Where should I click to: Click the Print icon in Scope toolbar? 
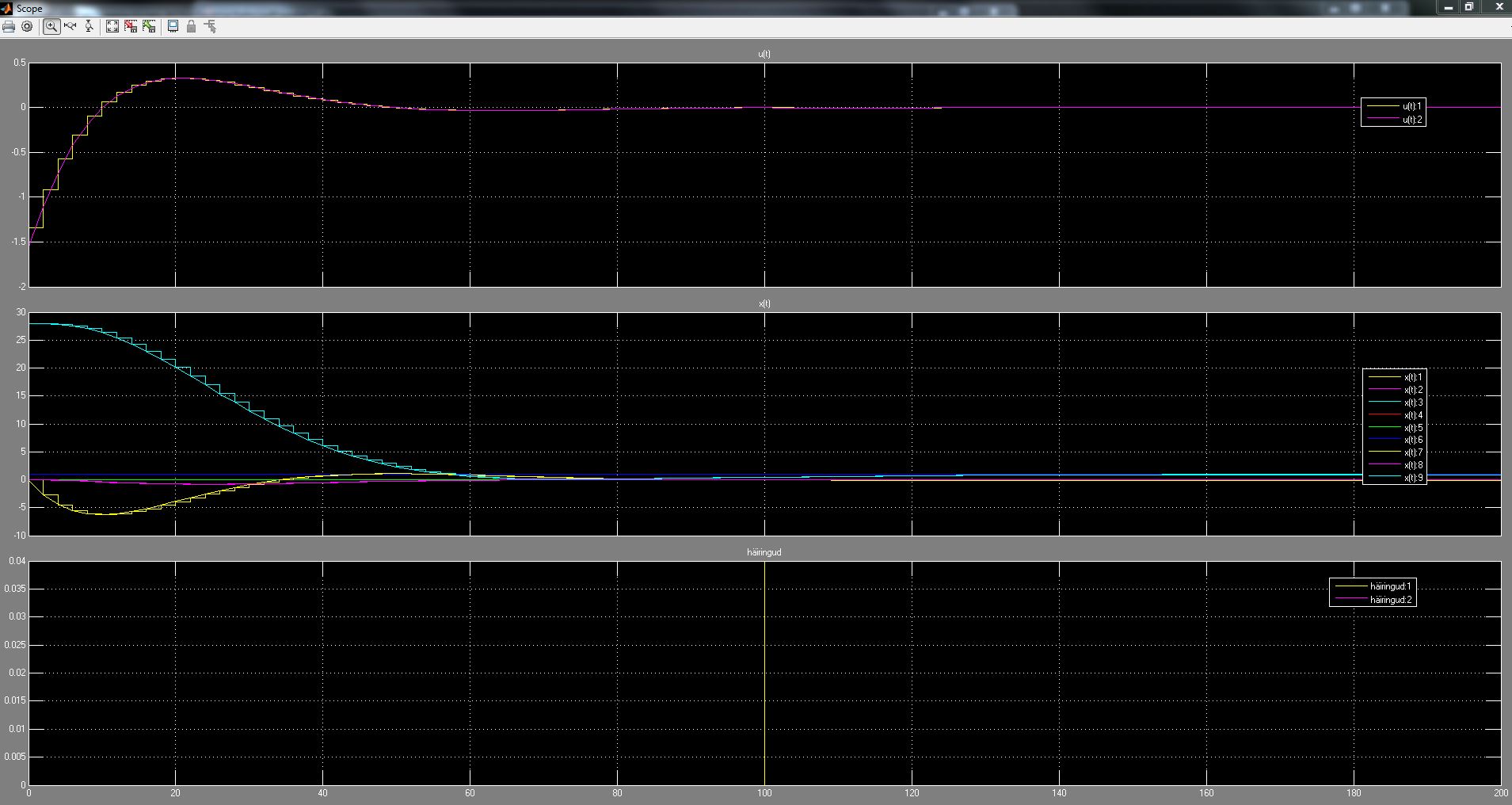click(x=9, y=26)
